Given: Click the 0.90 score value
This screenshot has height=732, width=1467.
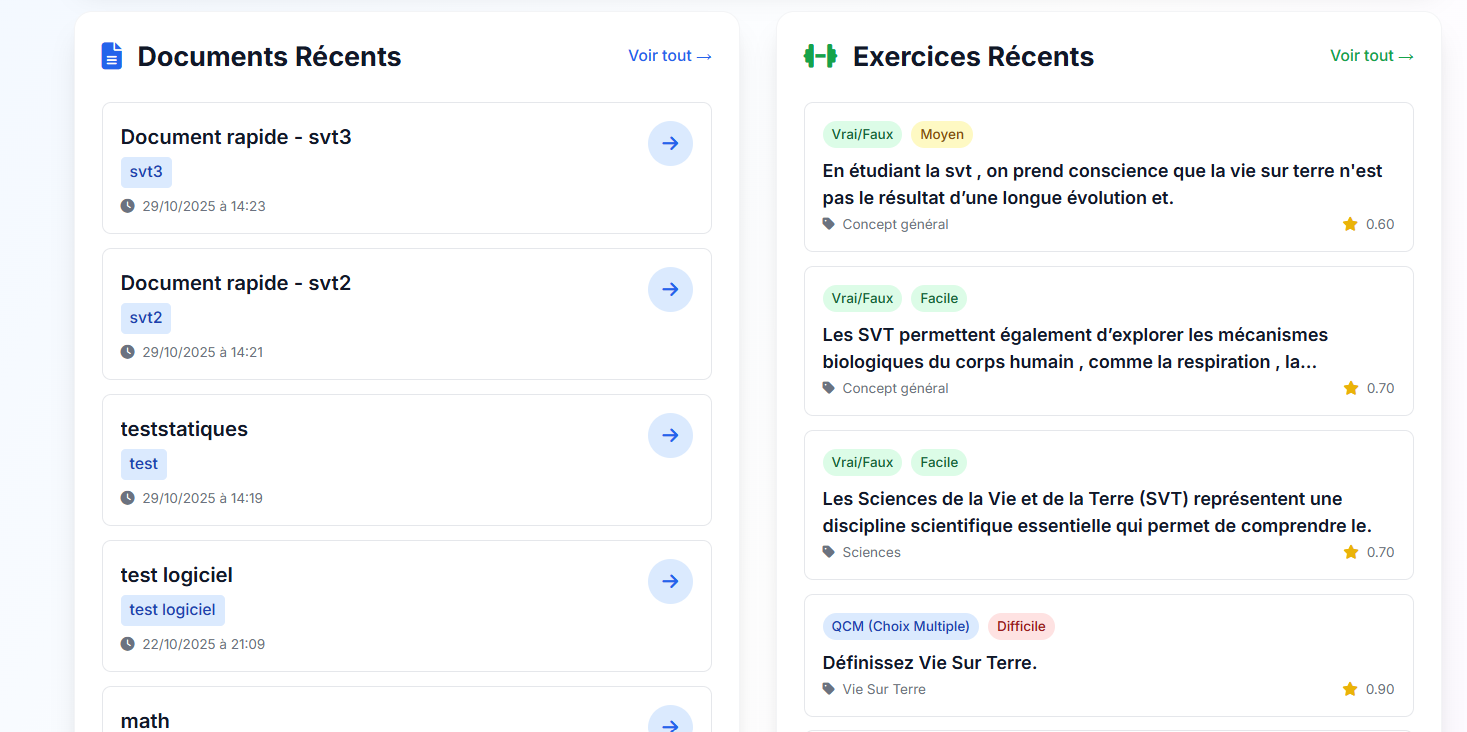Looking at the screenshot, I should pyautogui.click(x=1380, y=689).
